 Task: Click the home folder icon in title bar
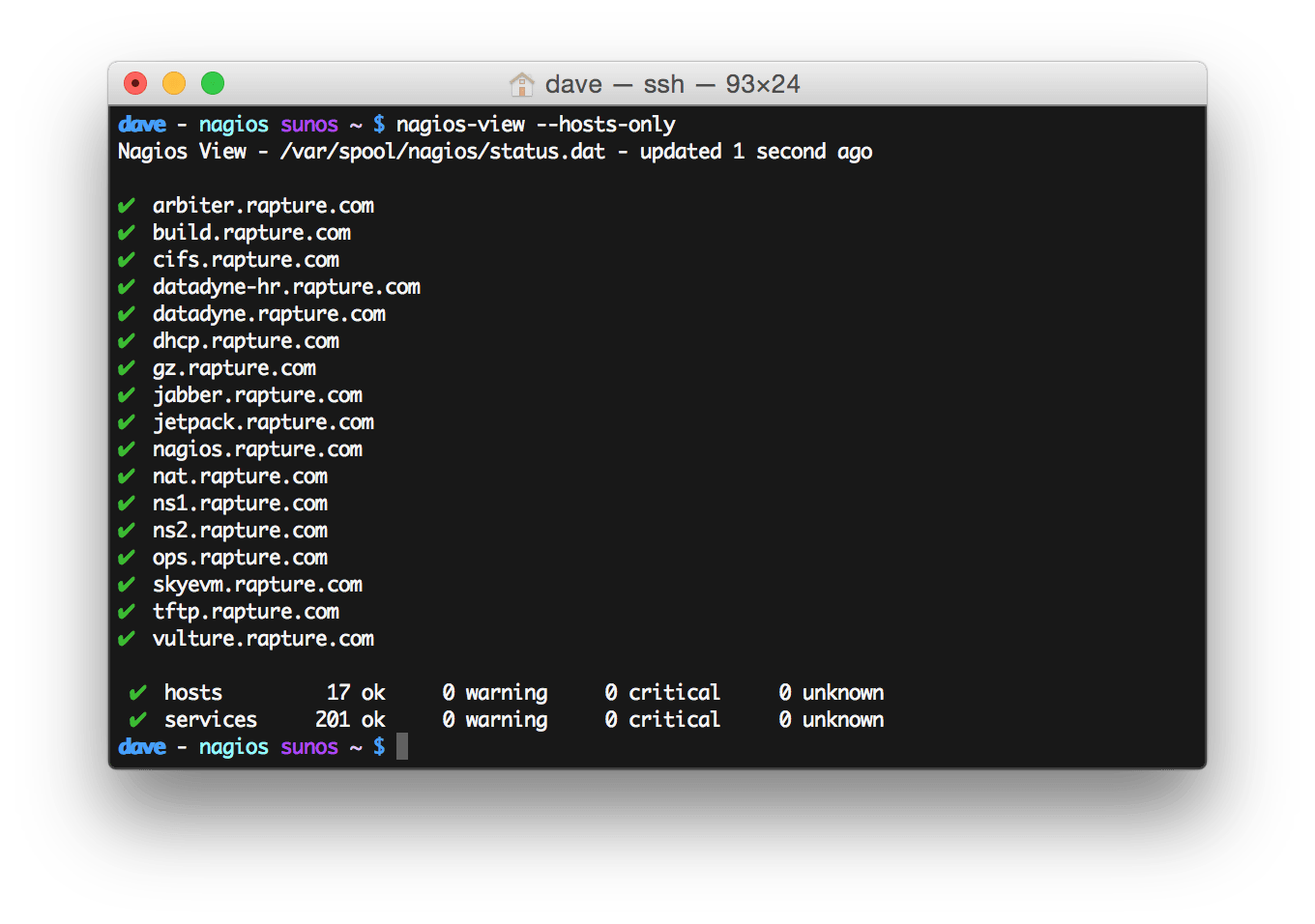click(x=522, y=84)
